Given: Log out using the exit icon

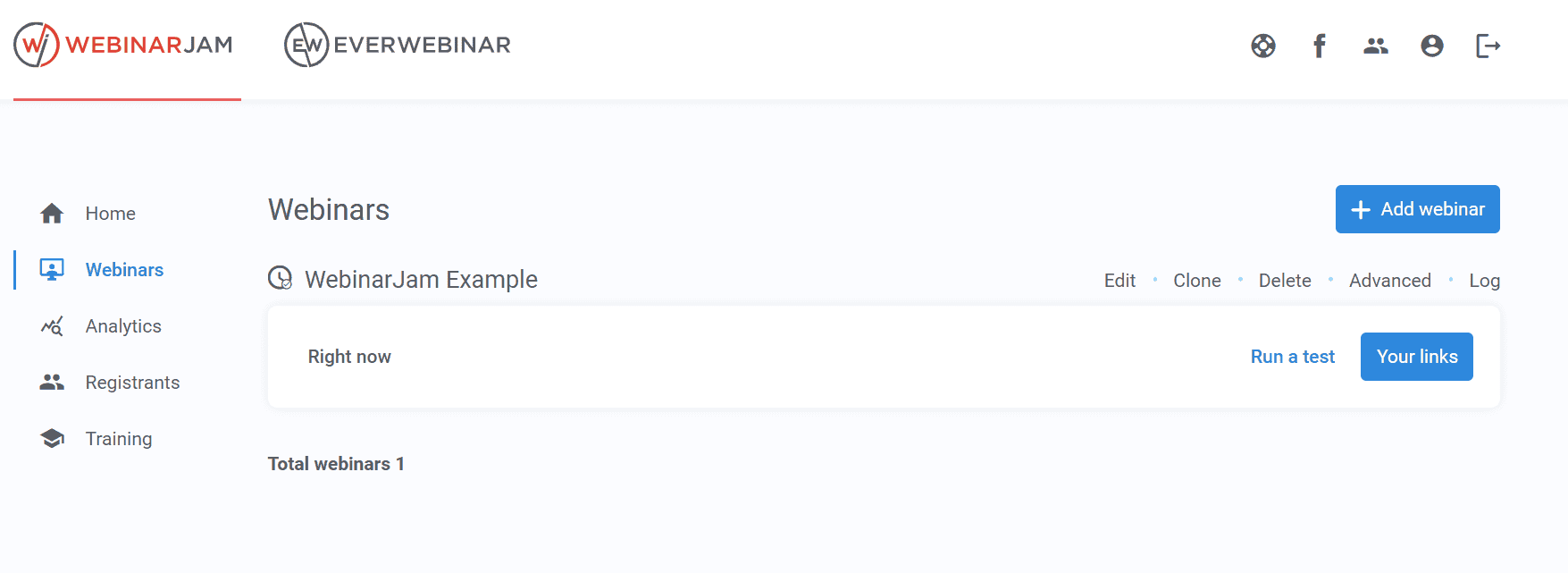Looking at the screenshot, I should tap(1488, 46).
